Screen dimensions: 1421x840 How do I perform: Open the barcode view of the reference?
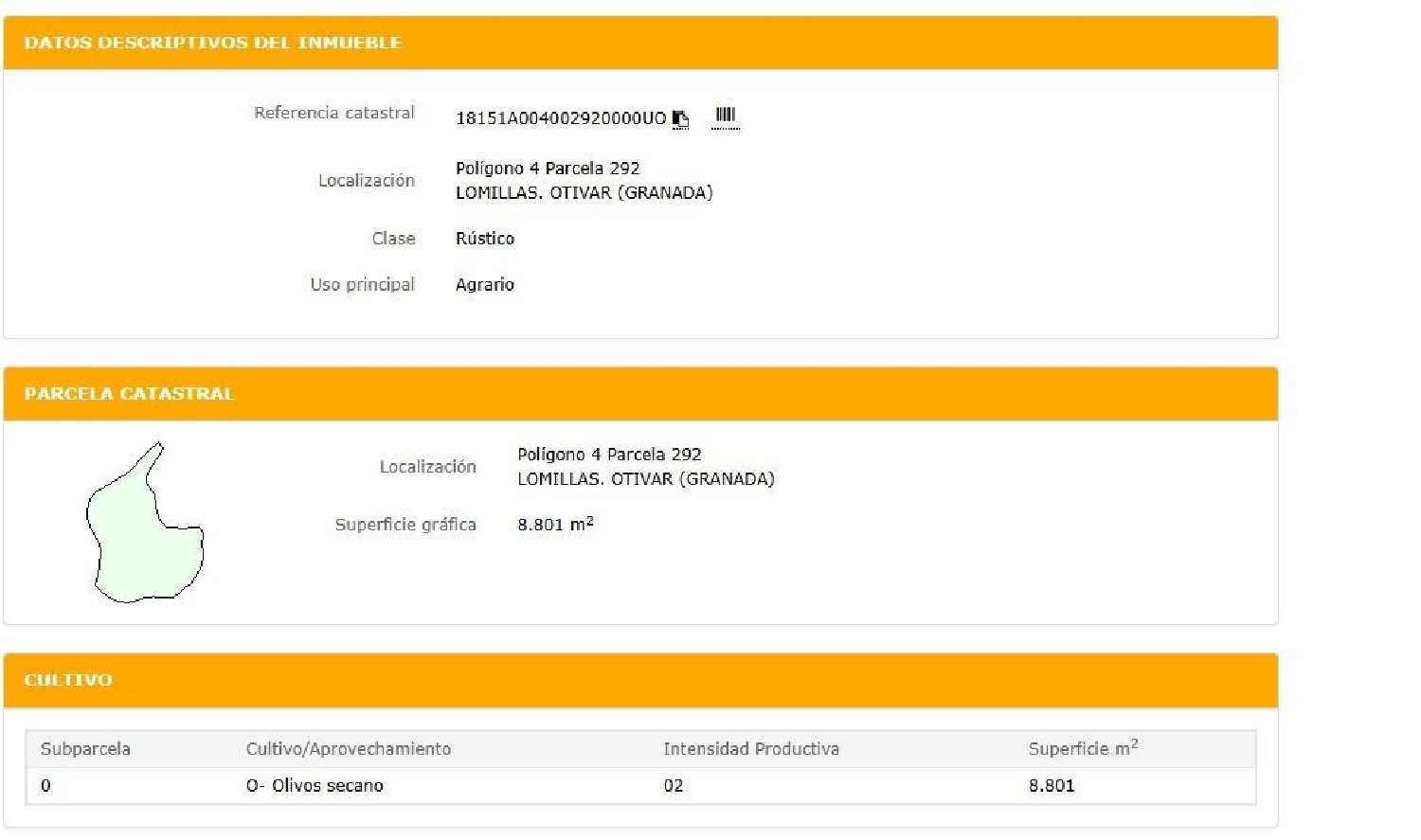726,116
